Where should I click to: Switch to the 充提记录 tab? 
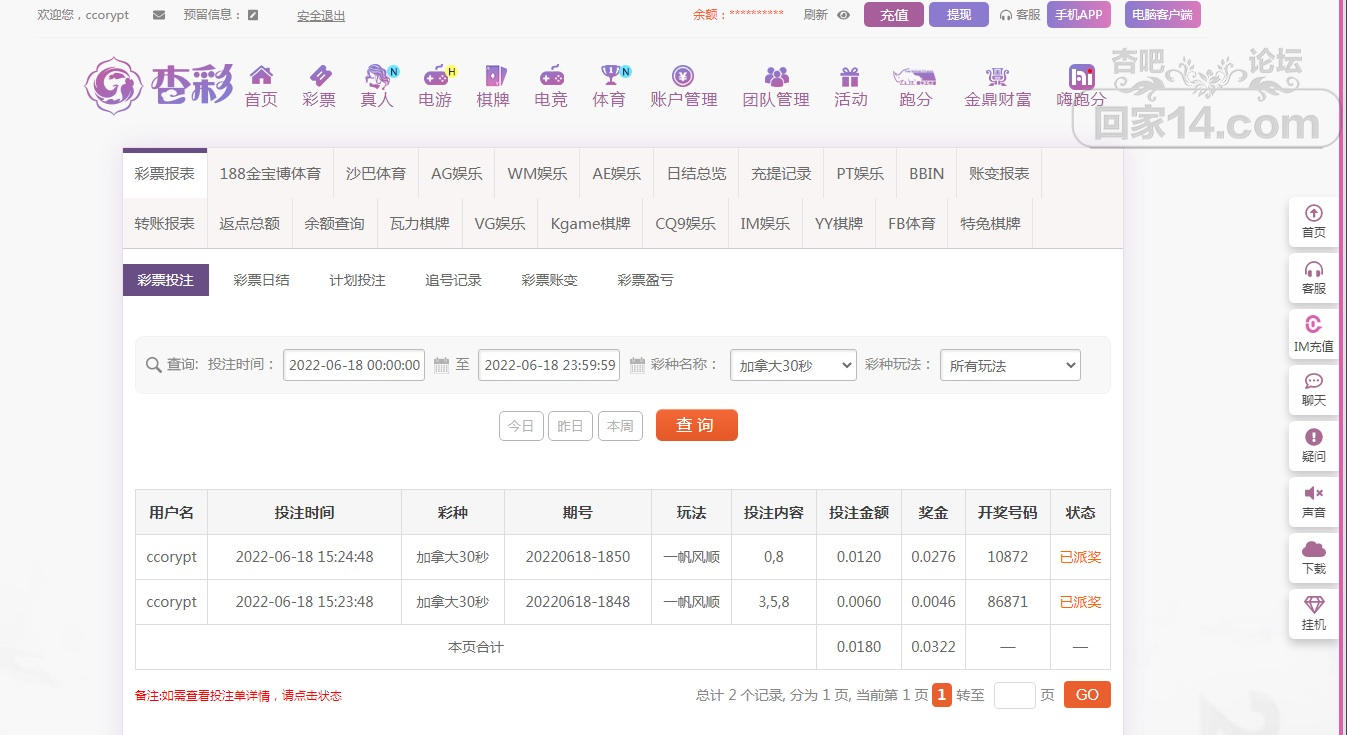tap(781, 173)
